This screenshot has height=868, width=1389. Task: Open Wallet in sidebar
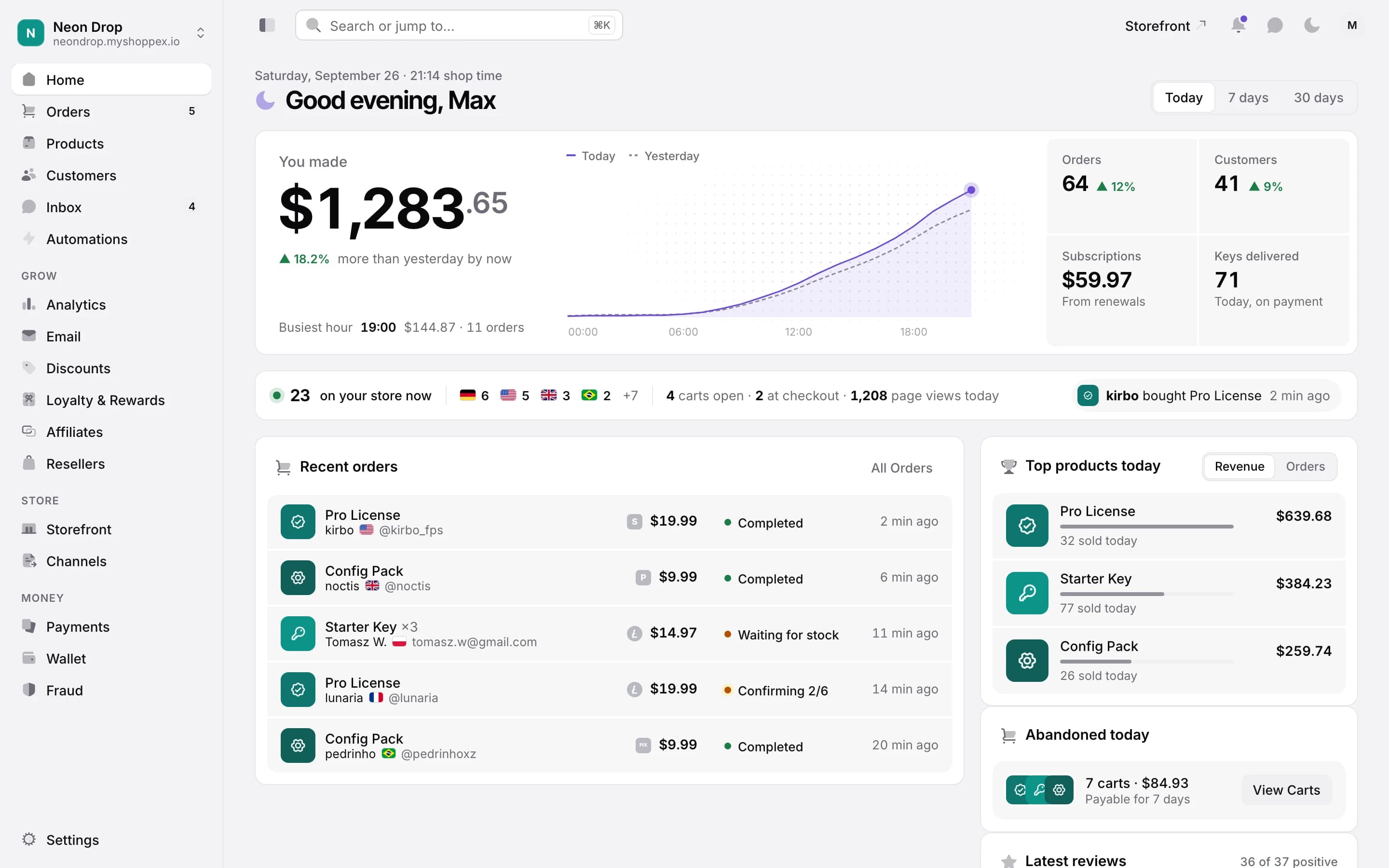(111, 658)
